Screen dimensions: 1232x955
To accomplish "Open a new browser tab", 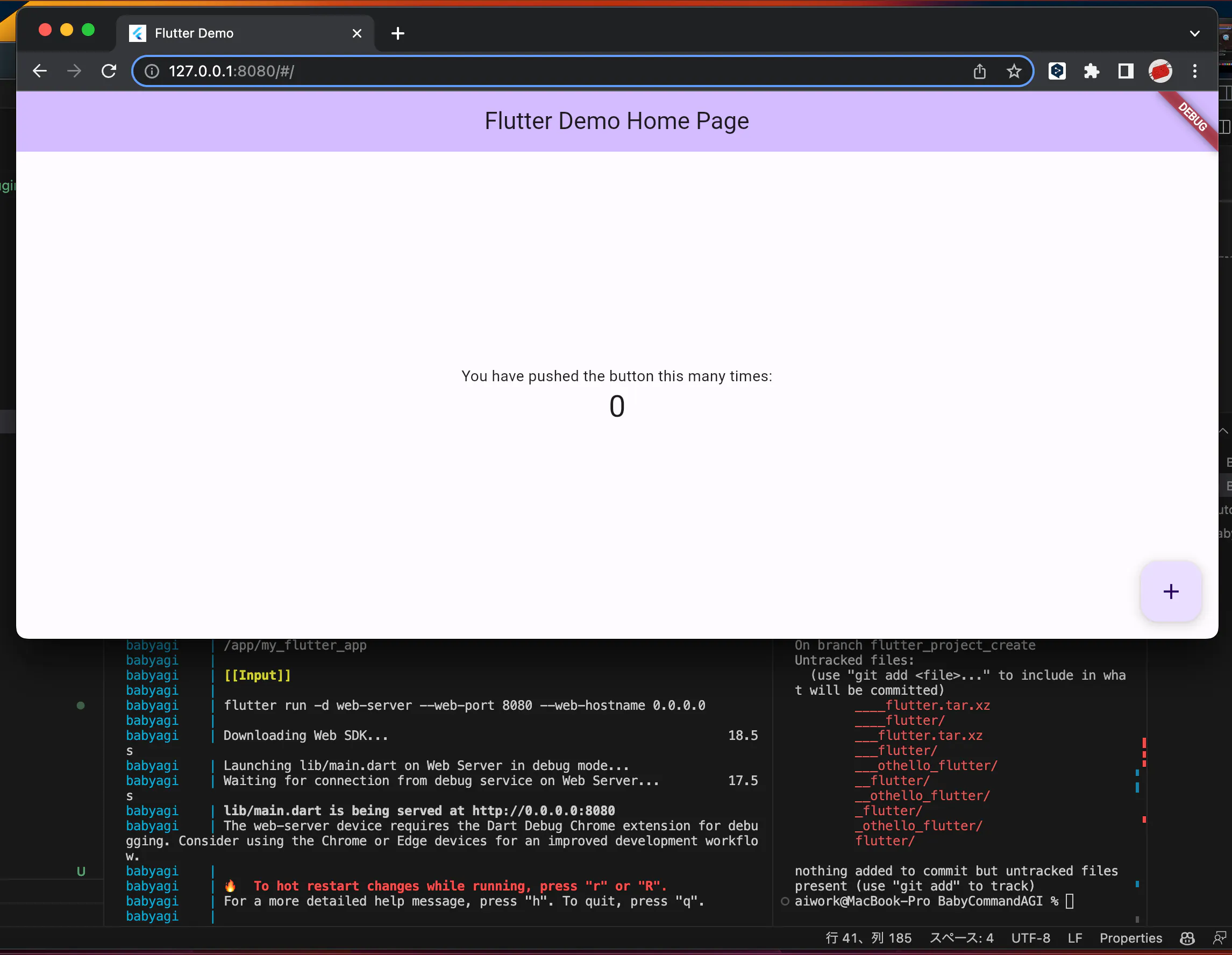I will 398,33.
